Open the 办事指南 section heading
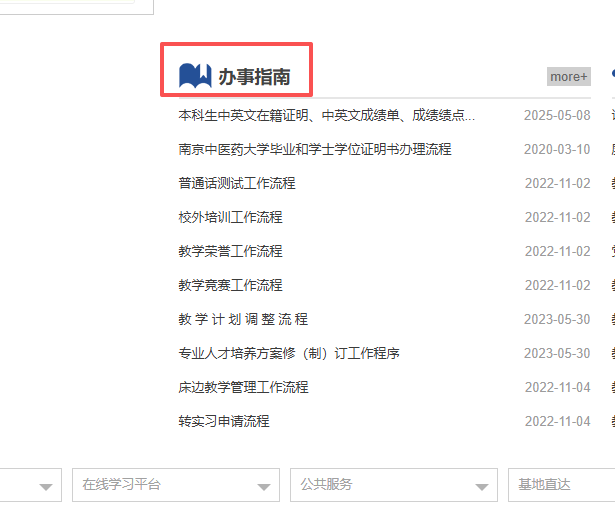 [254, 76]
